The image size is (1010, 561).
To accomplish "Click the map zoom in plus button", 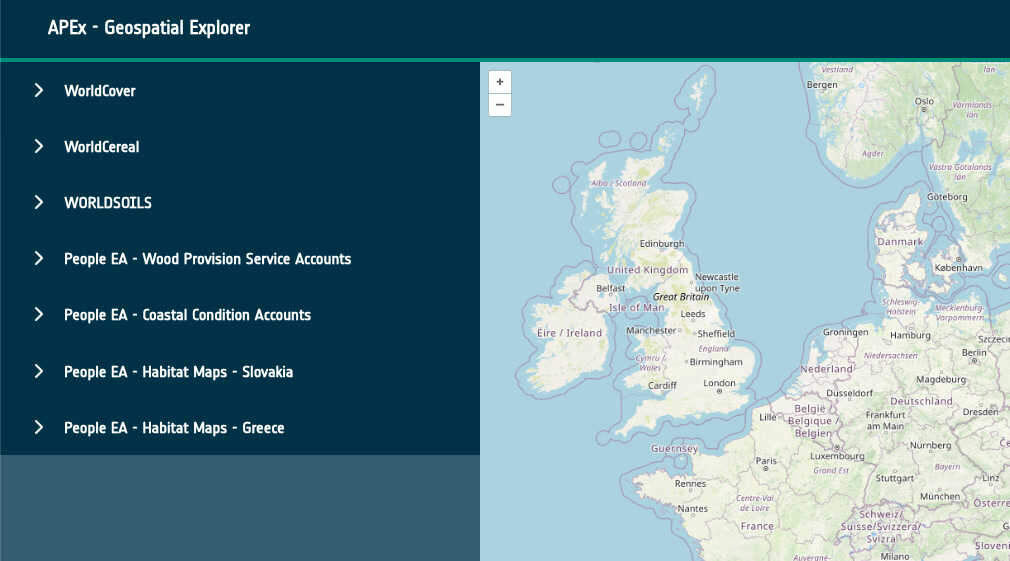I will click(x=500, y=82).
